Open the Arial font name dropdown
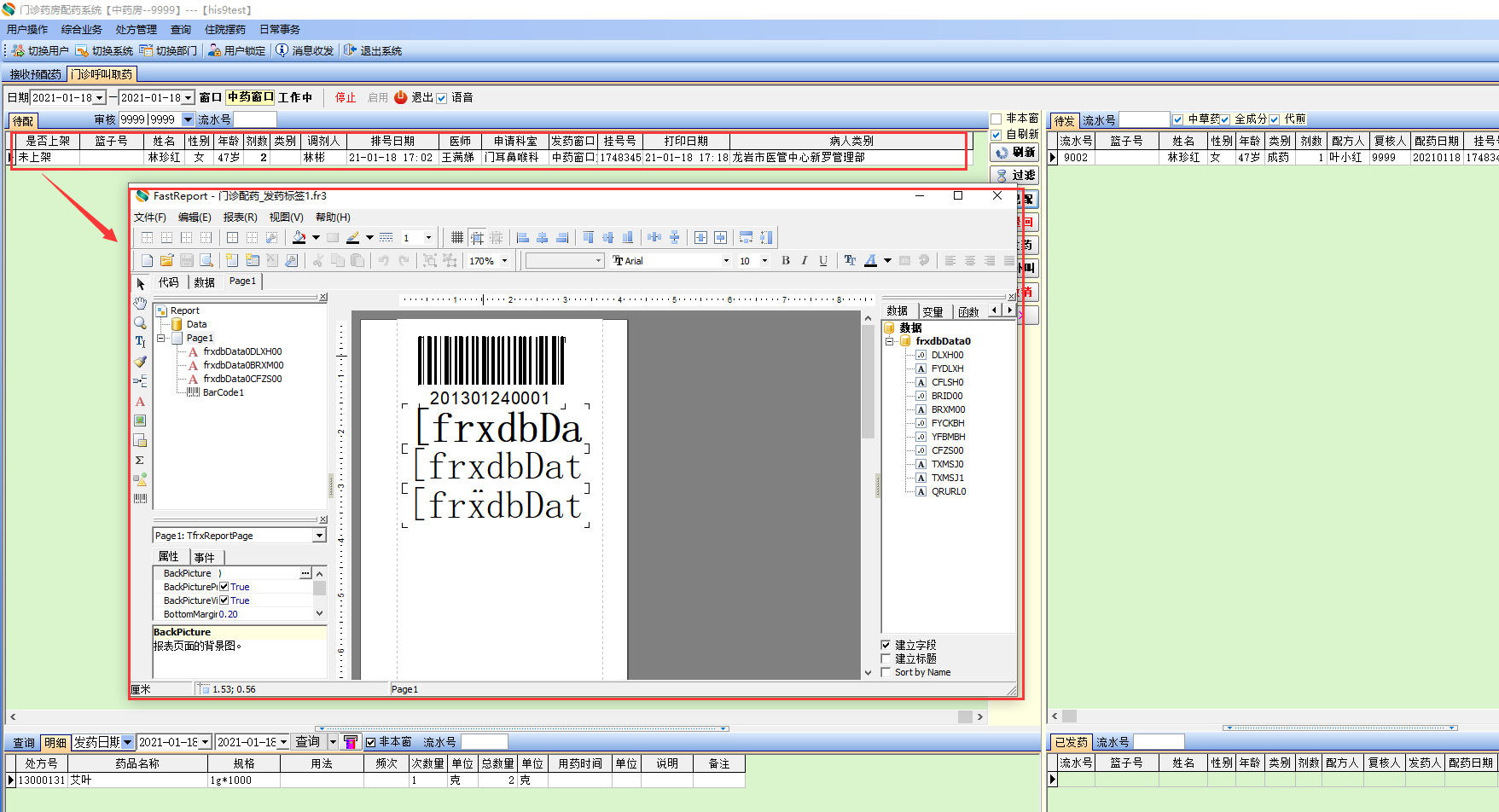The image size is (1499, 812). [x=726, y=261]
